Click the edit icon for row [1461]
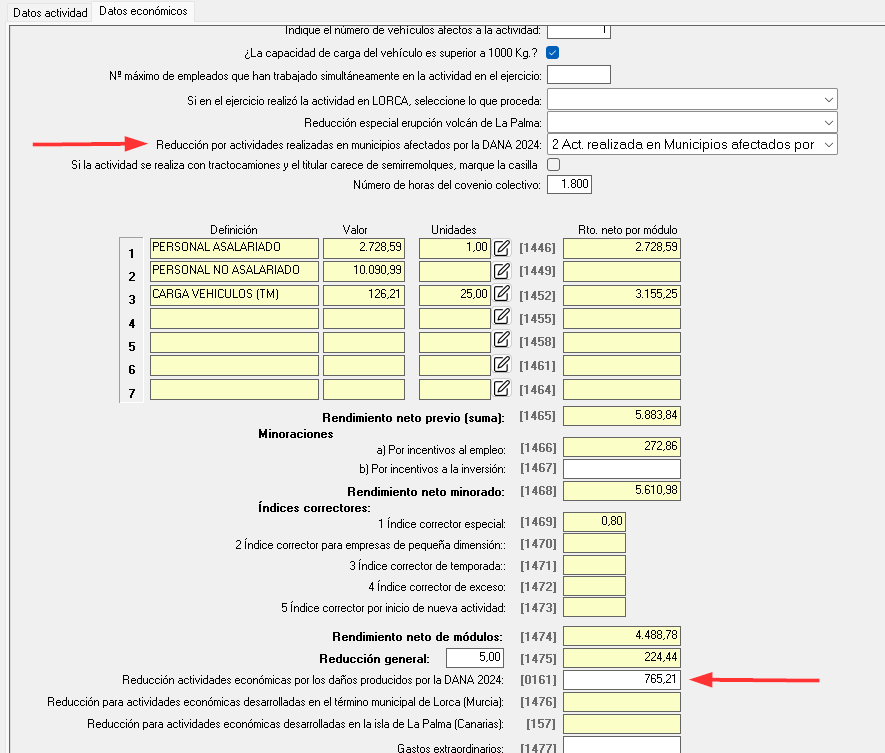The image size is (885, 753). coord(502,364)
